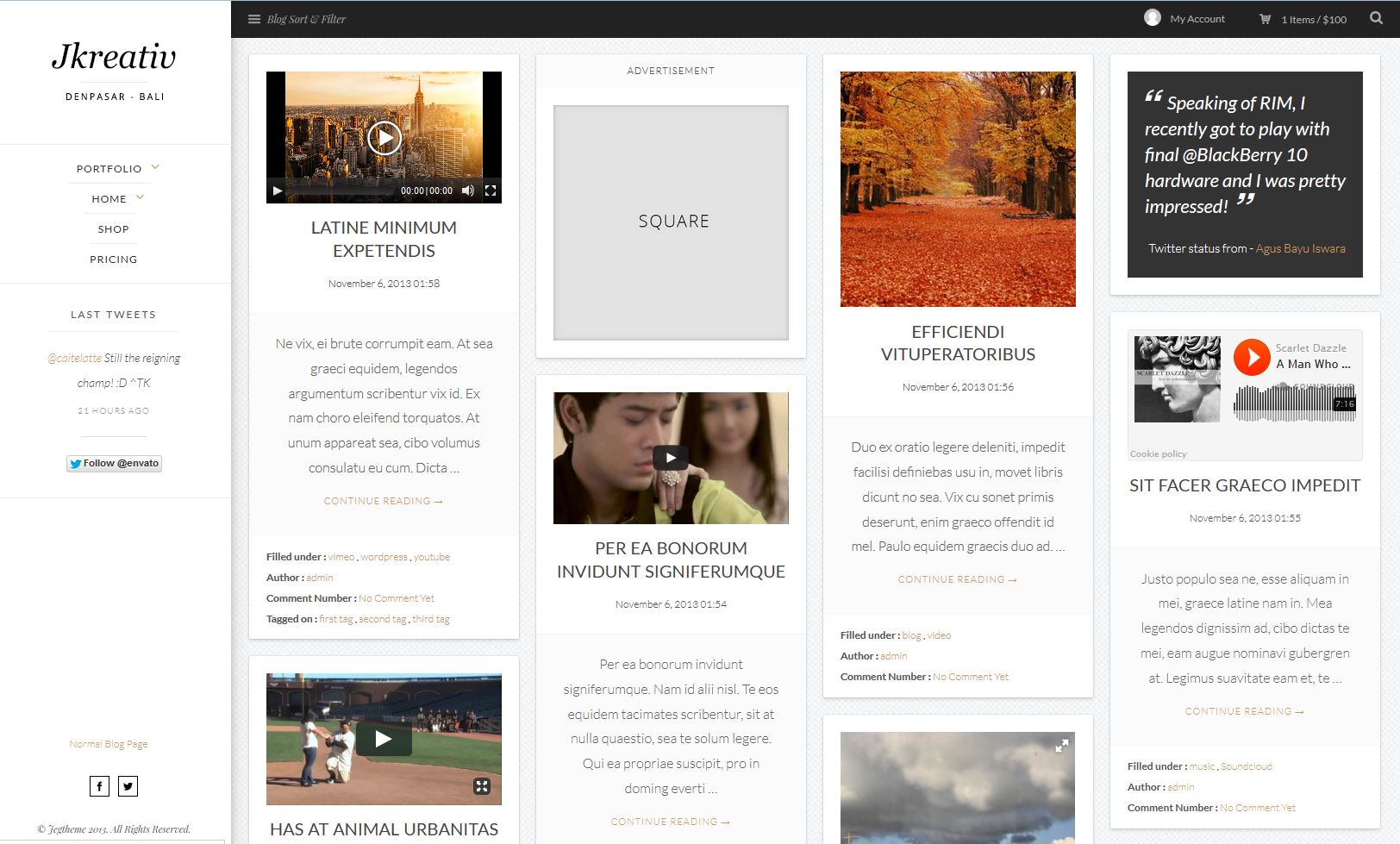Click the shopping cart icon showing 1 item
Viewport: 1400px width, 844px height.
1264,18
